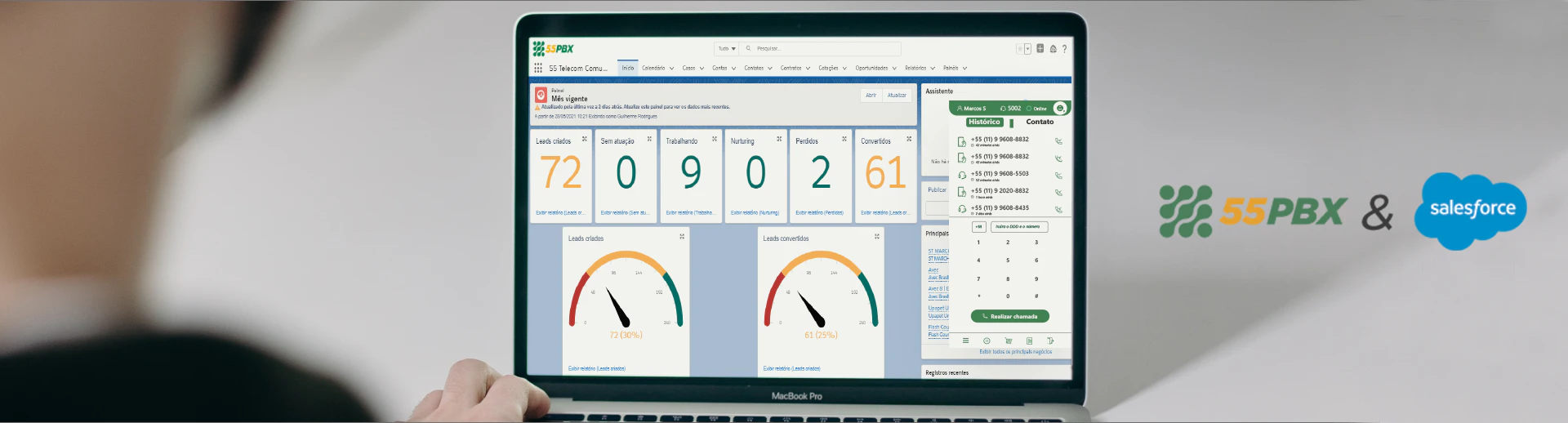Open Exibir relatório link under Perdidos
The height and width of the screenshot is (423, 1568).
[819, 212]
